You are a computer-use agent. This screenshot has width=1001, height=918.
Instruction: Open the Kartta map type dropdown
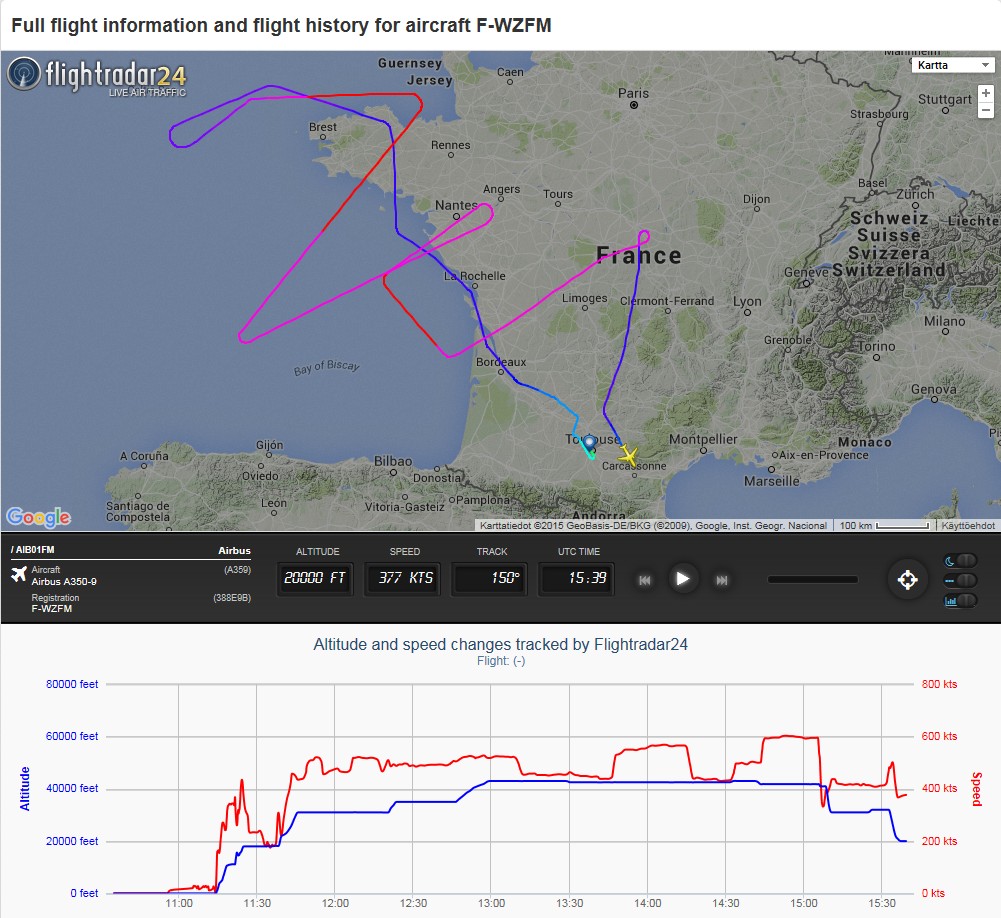click(952, 65)
